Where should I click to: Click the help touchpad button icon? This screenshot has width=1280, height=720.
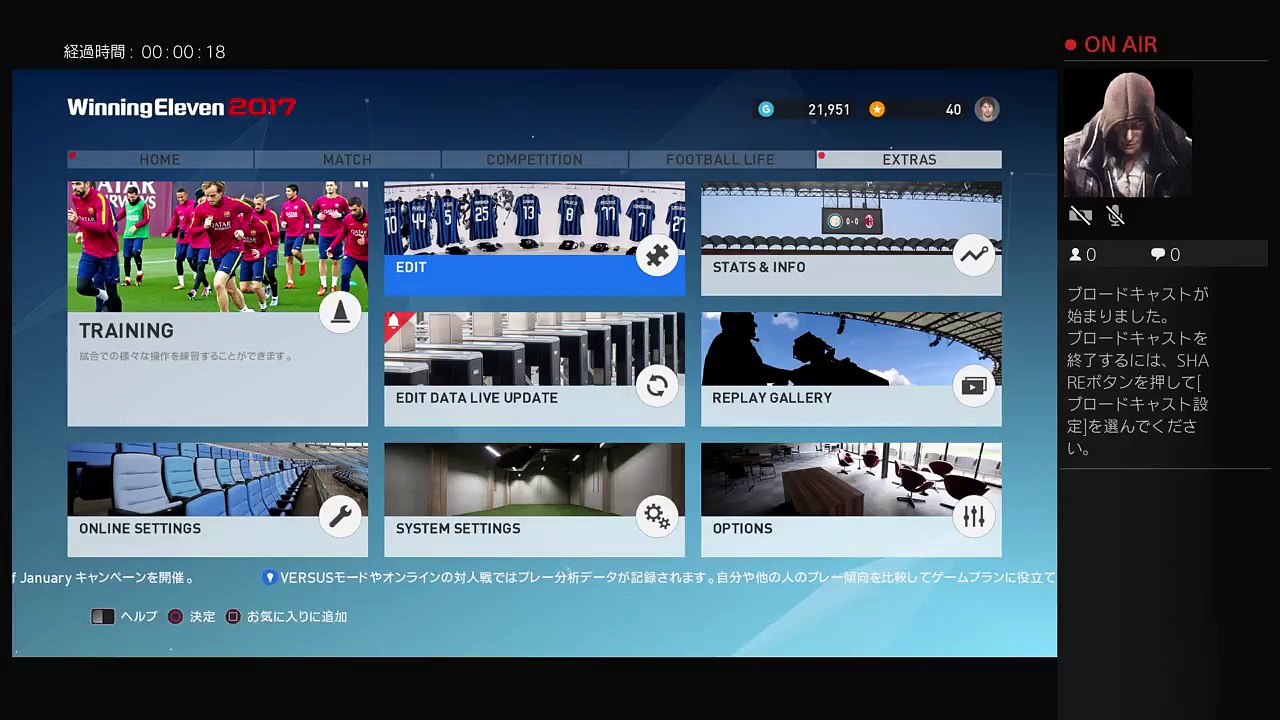103,617
